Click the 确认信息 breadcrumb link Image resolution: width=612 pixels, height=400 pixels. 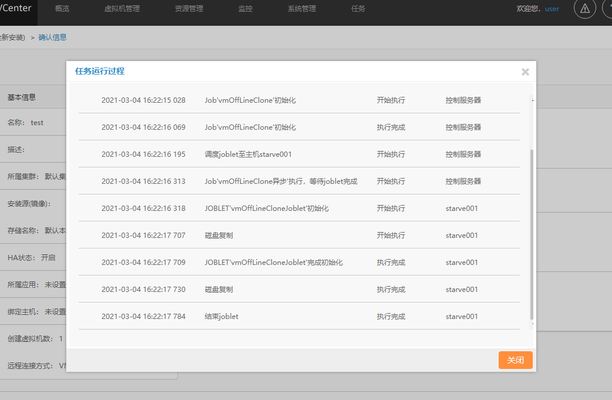(x=52, y=37)
